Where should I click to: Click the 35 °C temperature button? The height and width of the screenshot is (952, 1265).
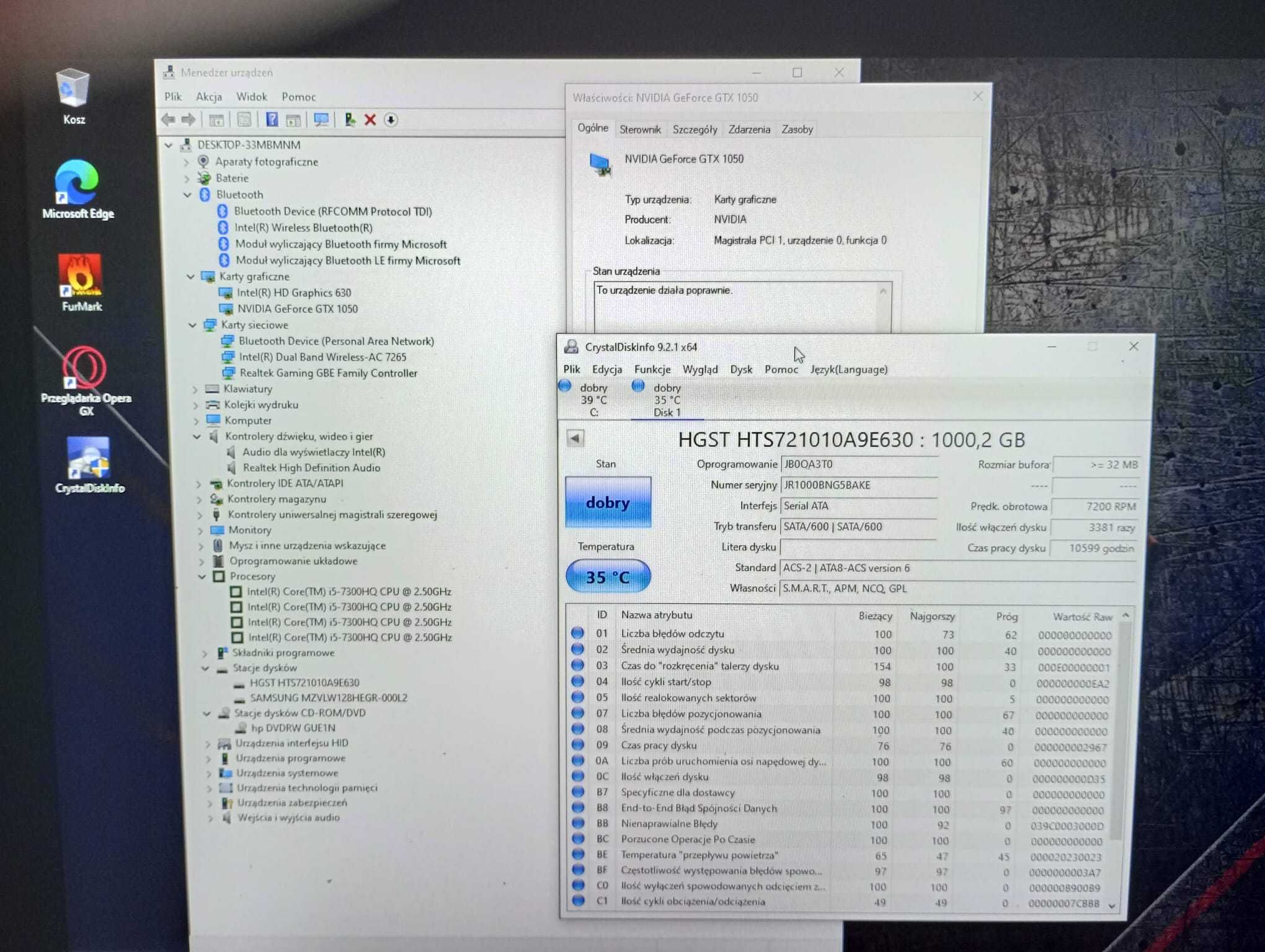pos(608,576)
